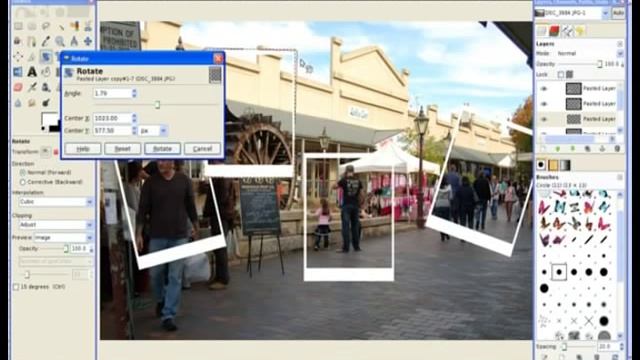Toggle lock pixels checkbox in Layers

pyautogui.click(x=561, y=75)
